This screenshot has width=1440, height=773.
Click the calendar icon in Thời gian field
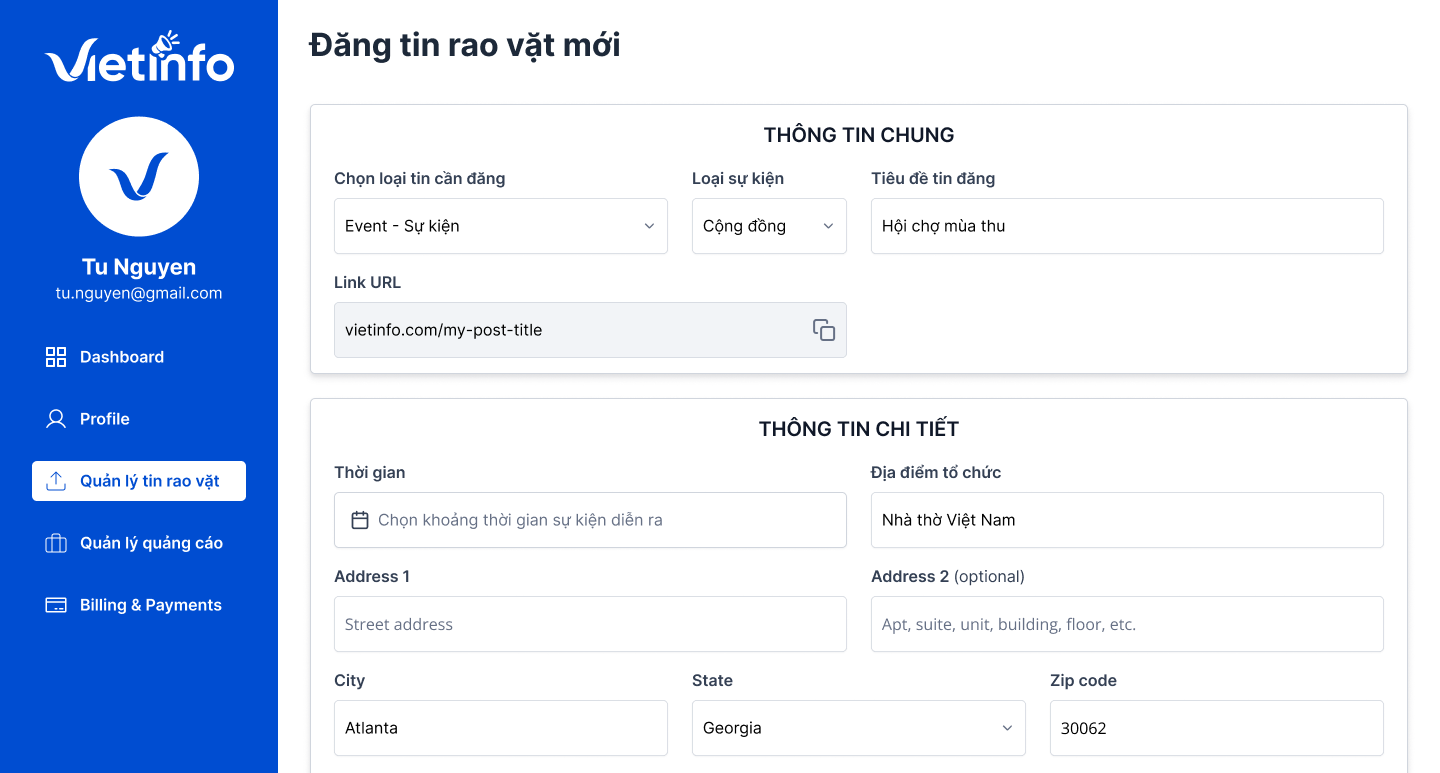360,520
